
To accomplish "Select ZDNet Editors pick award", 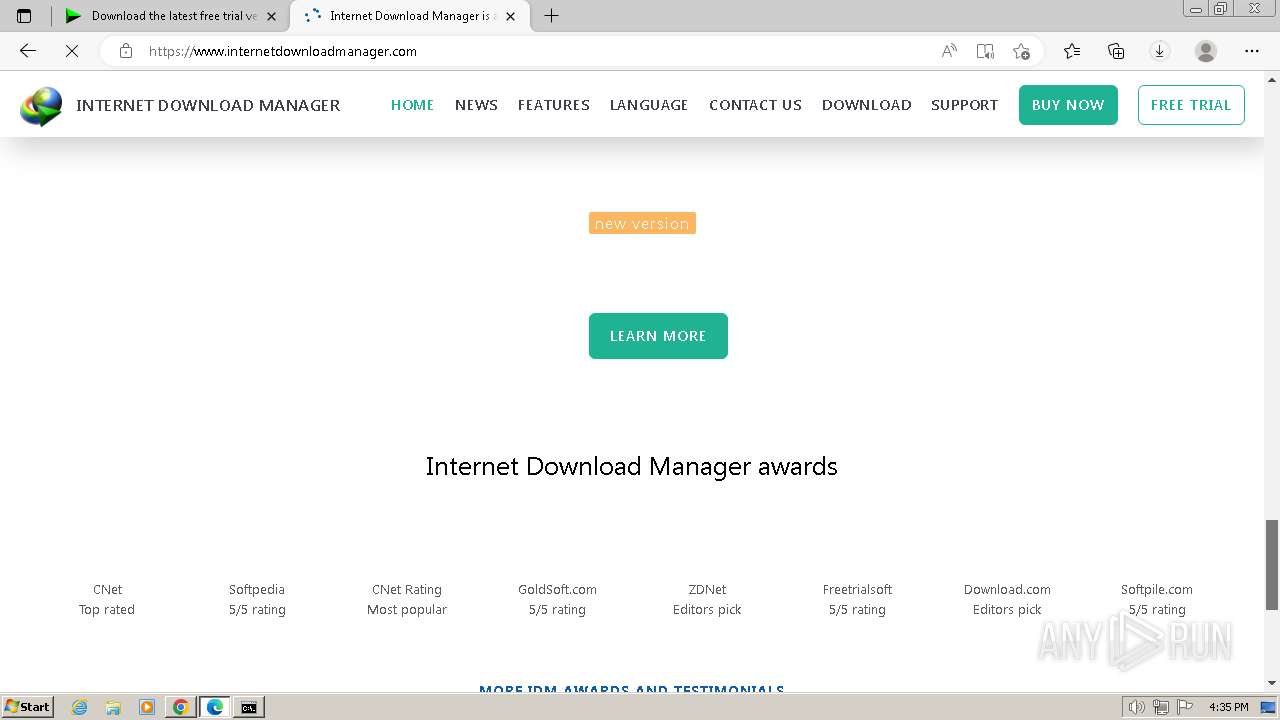I will (707, 599).
